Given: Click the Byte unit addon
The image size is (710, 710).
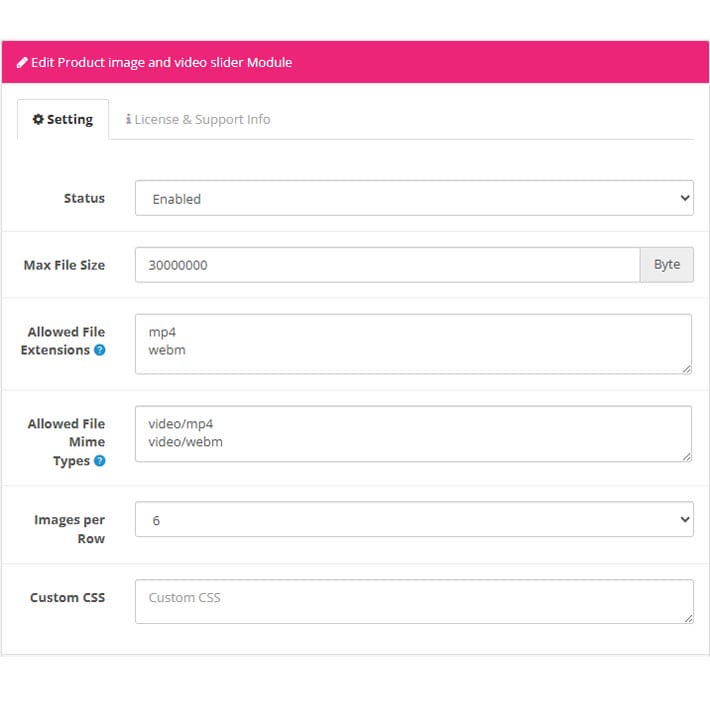Looking at the screenshot, I should pos(667,265).
